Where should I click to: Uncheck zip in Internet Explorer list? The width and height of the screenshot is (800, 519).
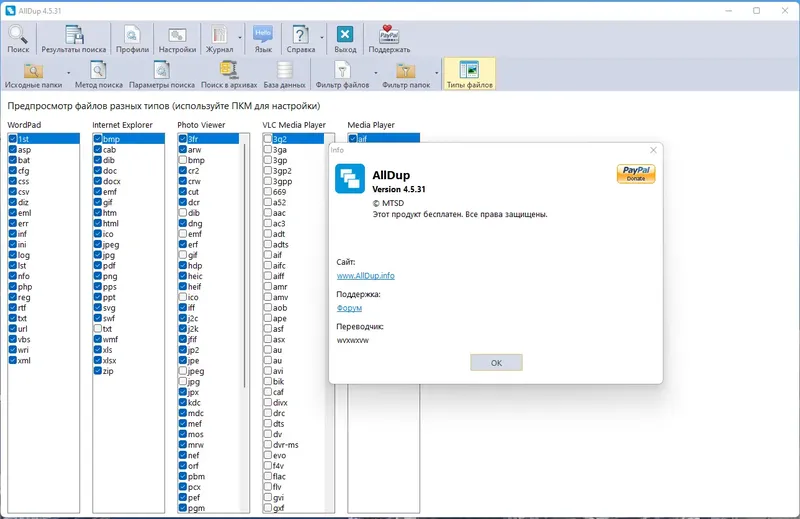point(98,371)
